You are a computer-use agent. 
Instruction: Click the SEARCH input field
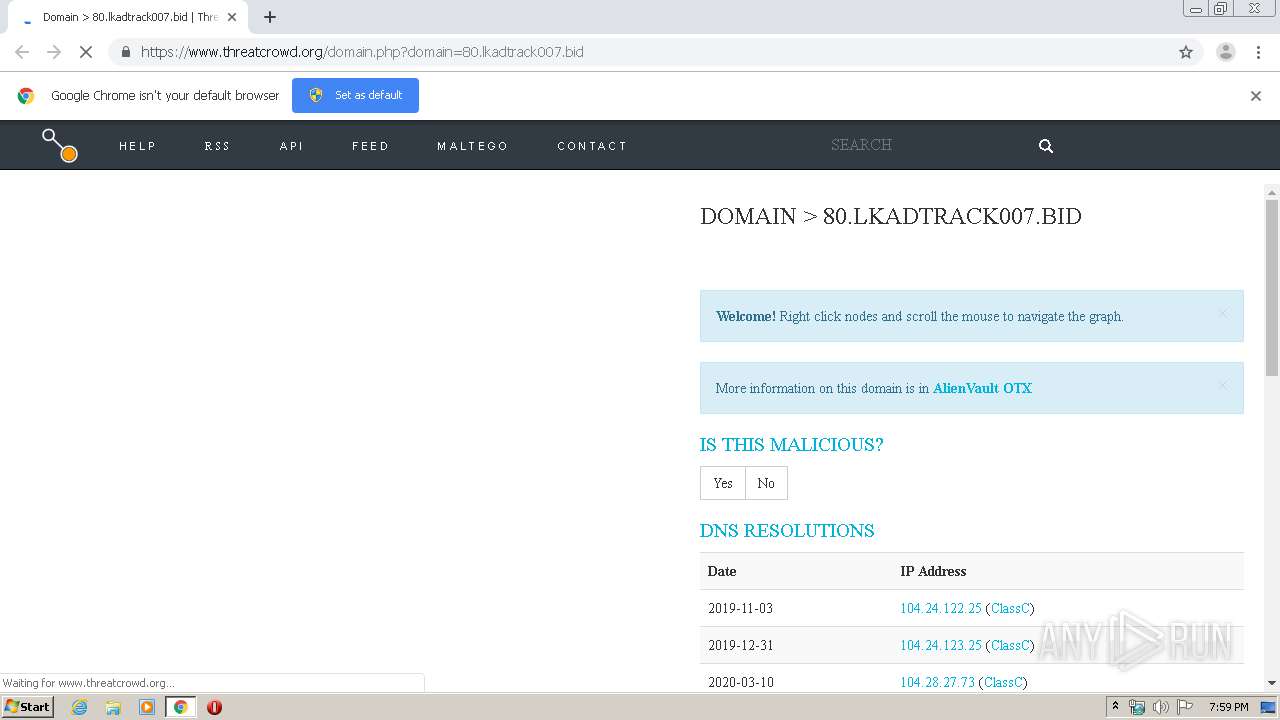pos(925,145)
